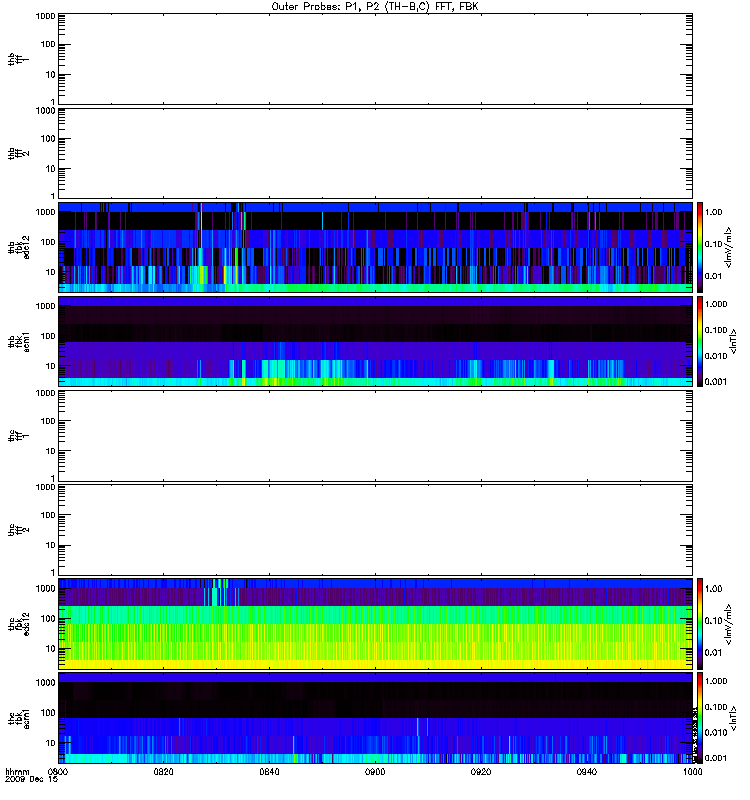Click the 0840 time axis tick label
750x800 pixels.
[269, 771]
